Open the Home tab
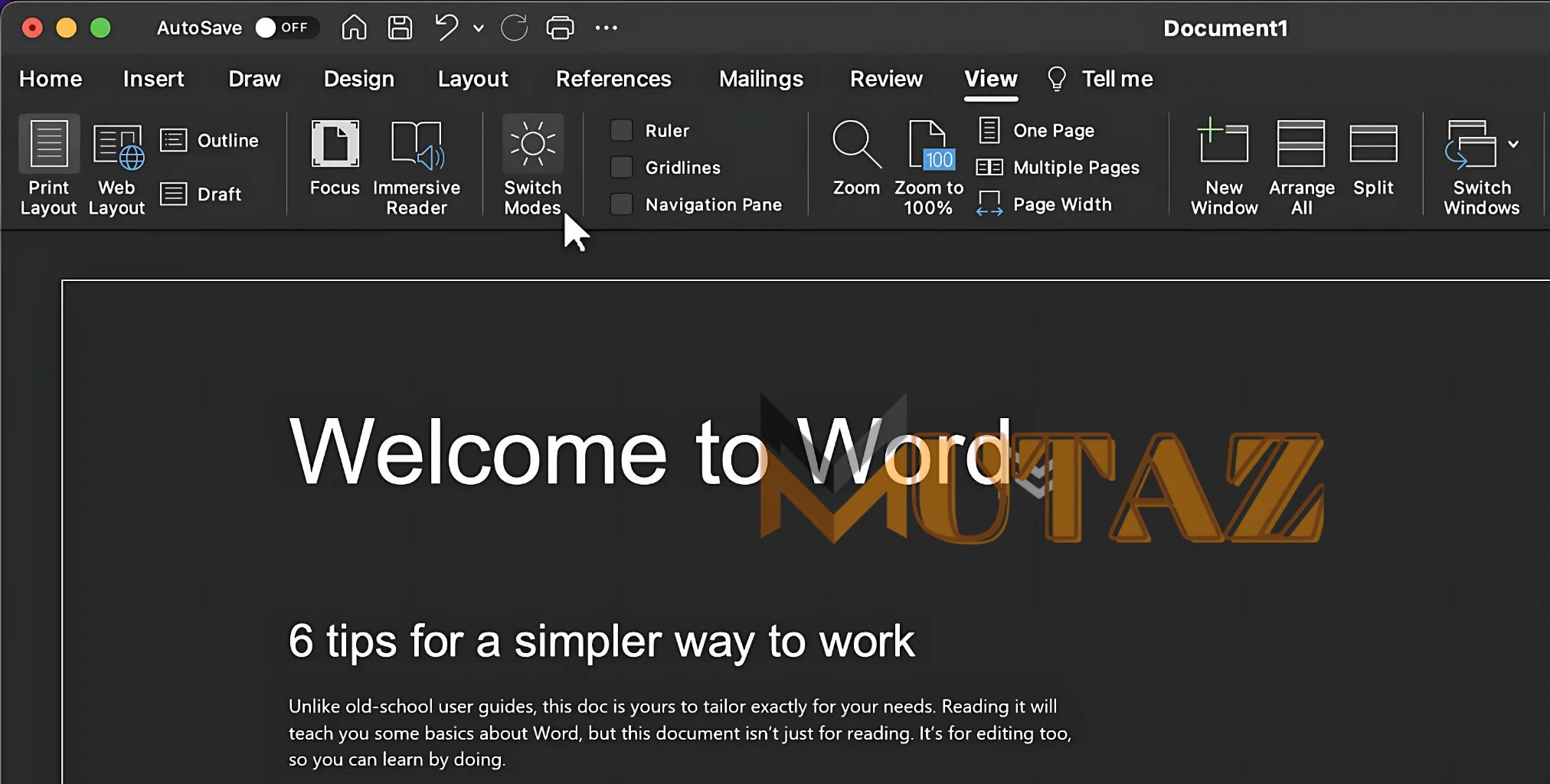Screen dimensions: 1550x784 tap(51, 79)
